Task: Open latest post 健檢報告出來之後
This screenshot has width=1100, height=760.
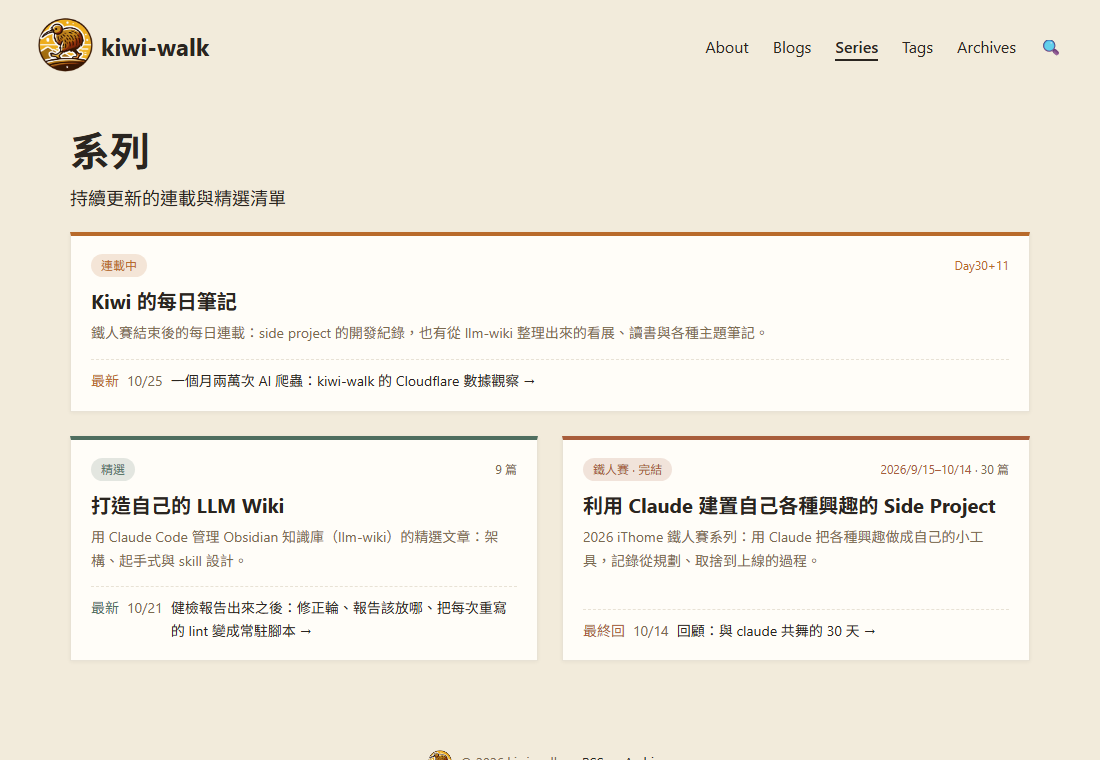Action: [x=339, y=619]
